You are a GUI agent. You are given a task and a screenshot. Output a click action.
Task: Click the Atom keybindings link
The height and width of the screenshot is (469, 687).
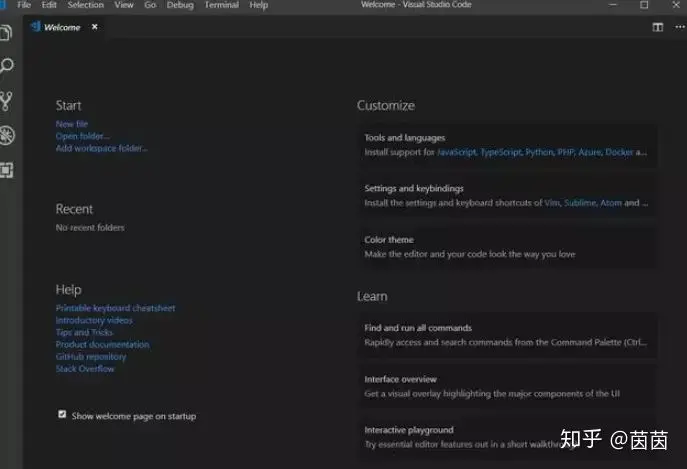tap(611, 203)
